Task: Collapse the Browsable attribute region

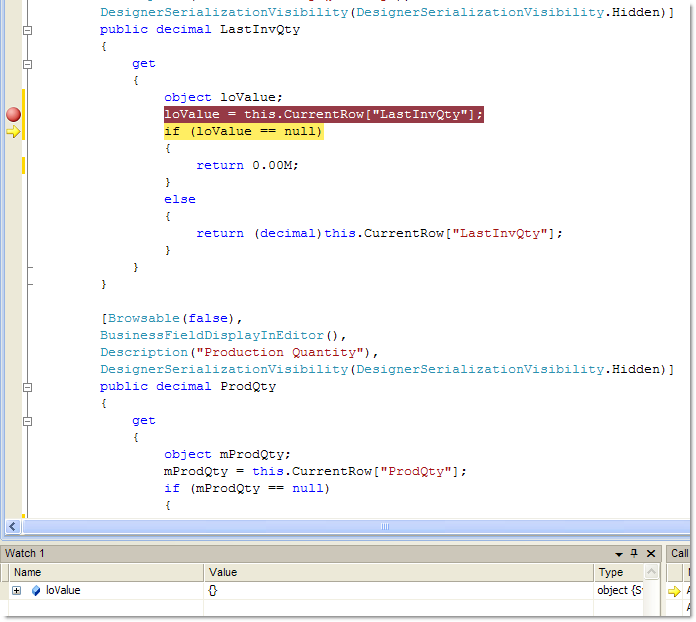Action: coord(28,319)
